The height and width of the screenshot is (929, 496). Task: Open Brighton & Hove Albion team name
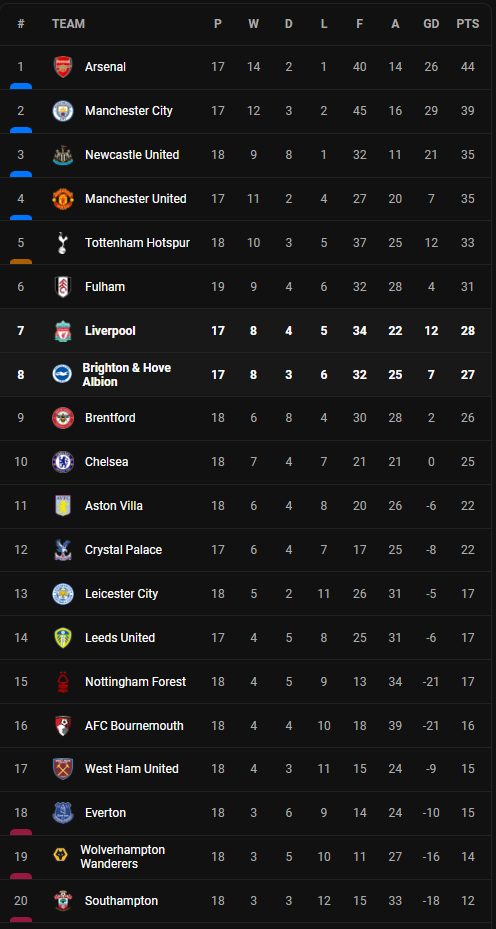(x=126, y=374)
